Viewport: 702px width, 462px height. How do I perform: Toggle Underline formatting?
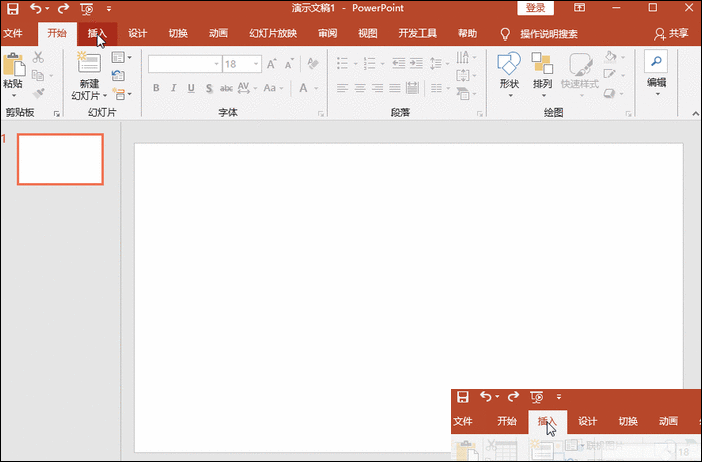[190, 88]
